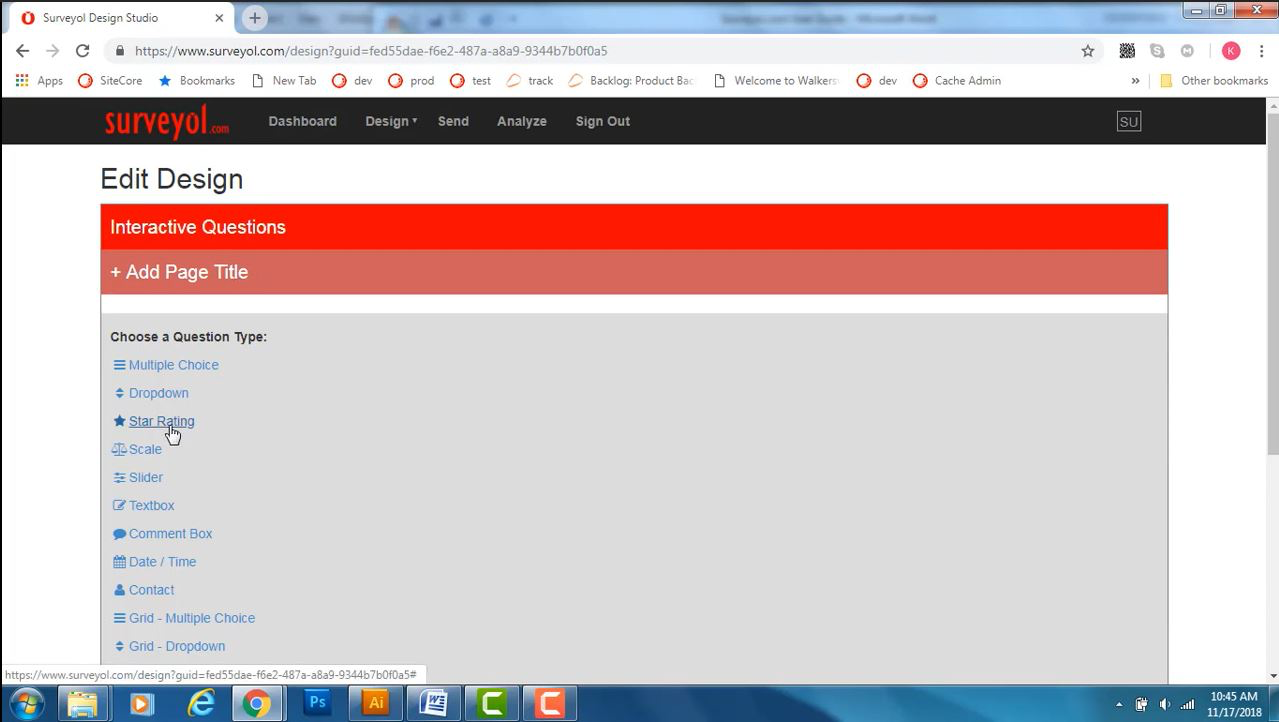Click + Add Page Title bar
Screen dimensions: 1279x722
click(x=634, y=272)
